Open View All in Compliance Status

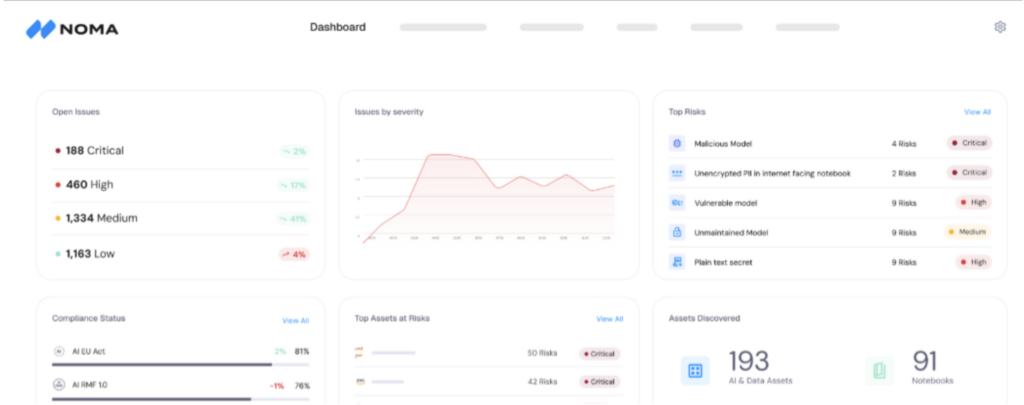[x=295, y=321]
